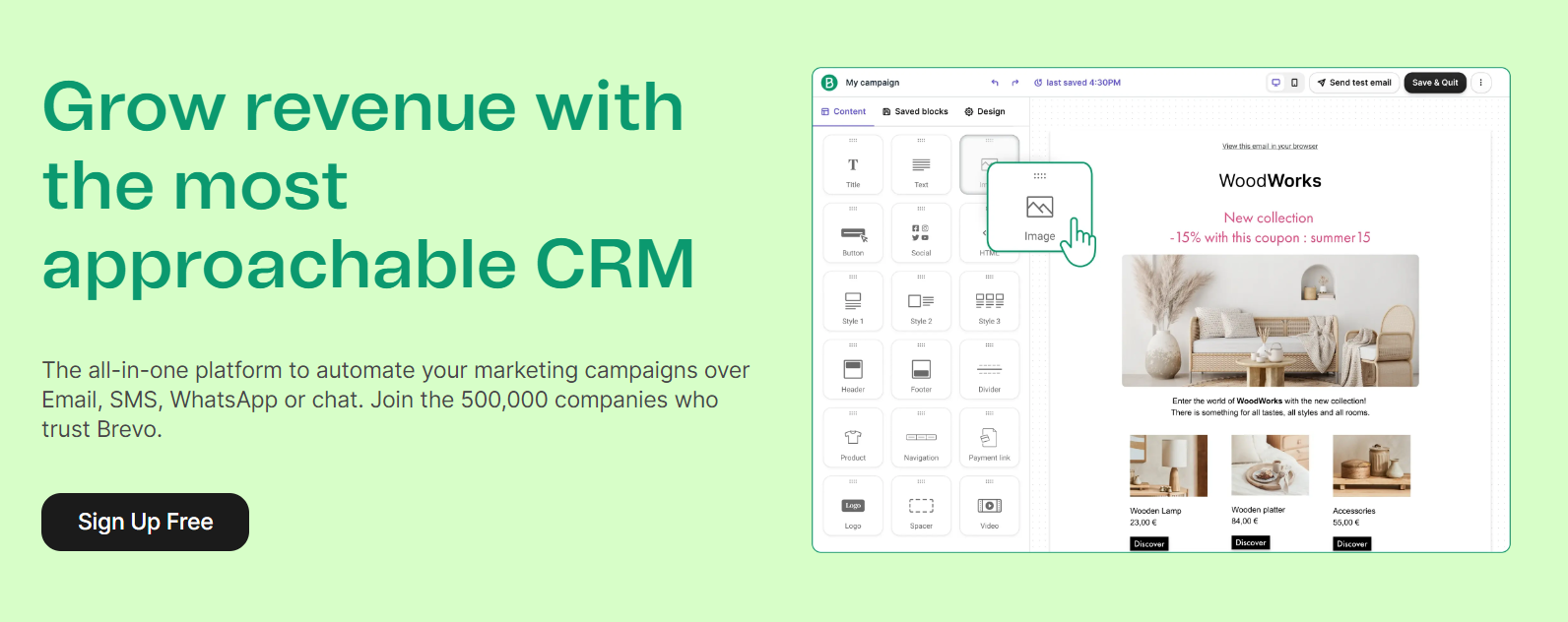The image size is (1568, 622).
Task: Switch to desktop preview icon
Action: click(1275, 83)
